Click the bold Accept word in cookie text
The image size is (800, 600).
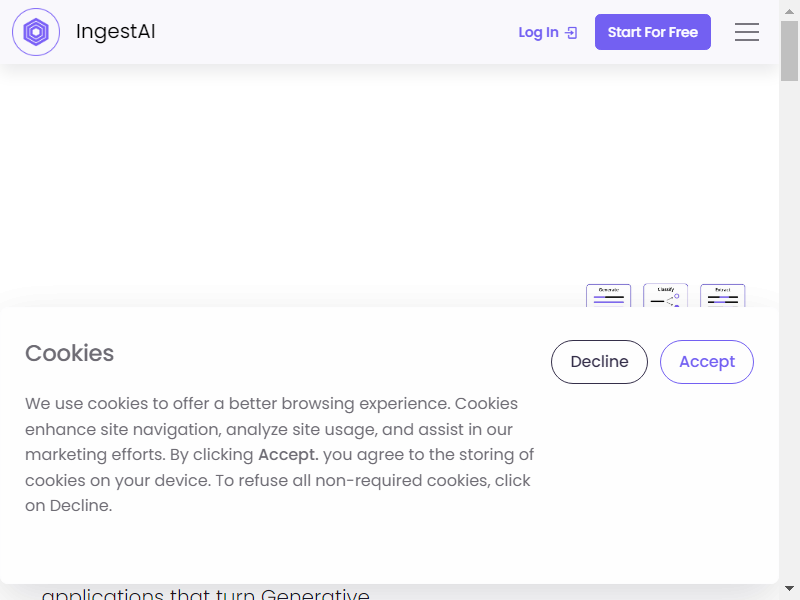point(288,455)
